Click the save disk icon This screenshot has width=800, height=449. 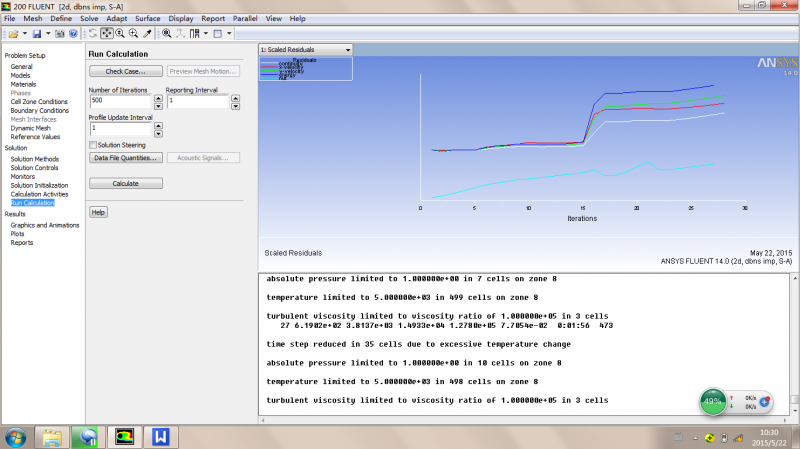click(x=37, y=34)
